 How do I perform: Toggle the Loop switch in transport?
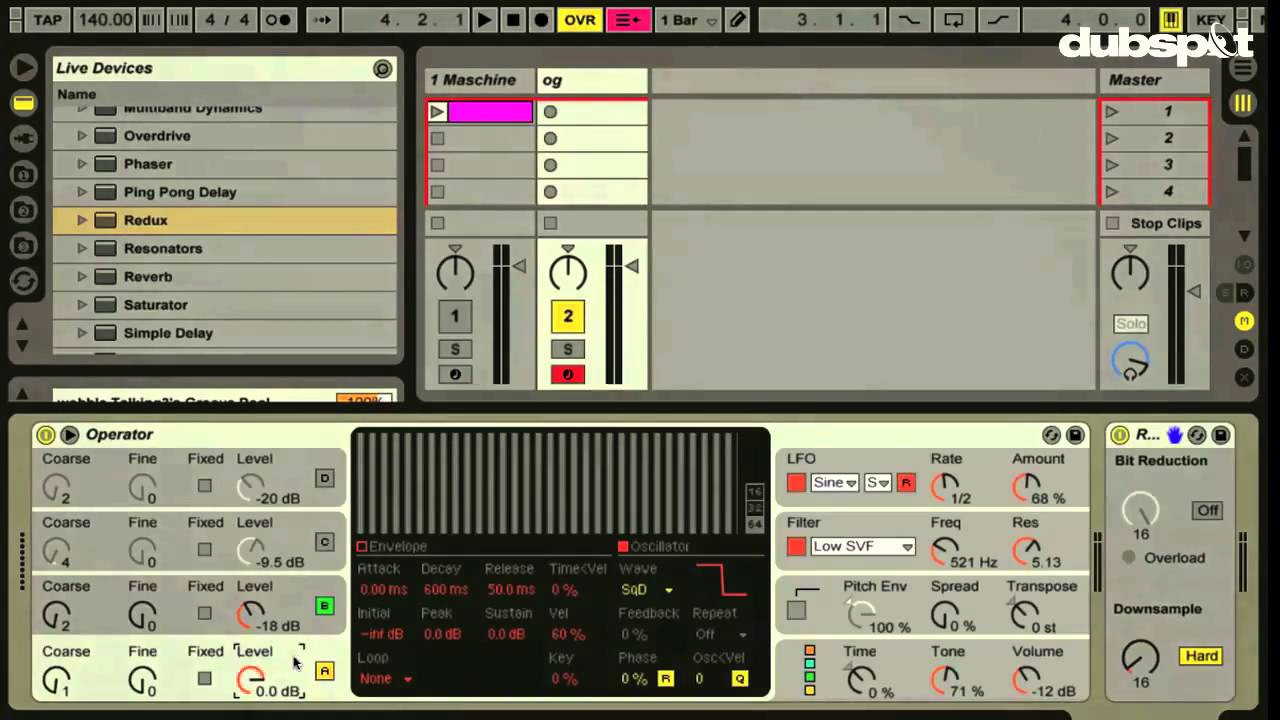pyautogui.click(x=954, y=19)
